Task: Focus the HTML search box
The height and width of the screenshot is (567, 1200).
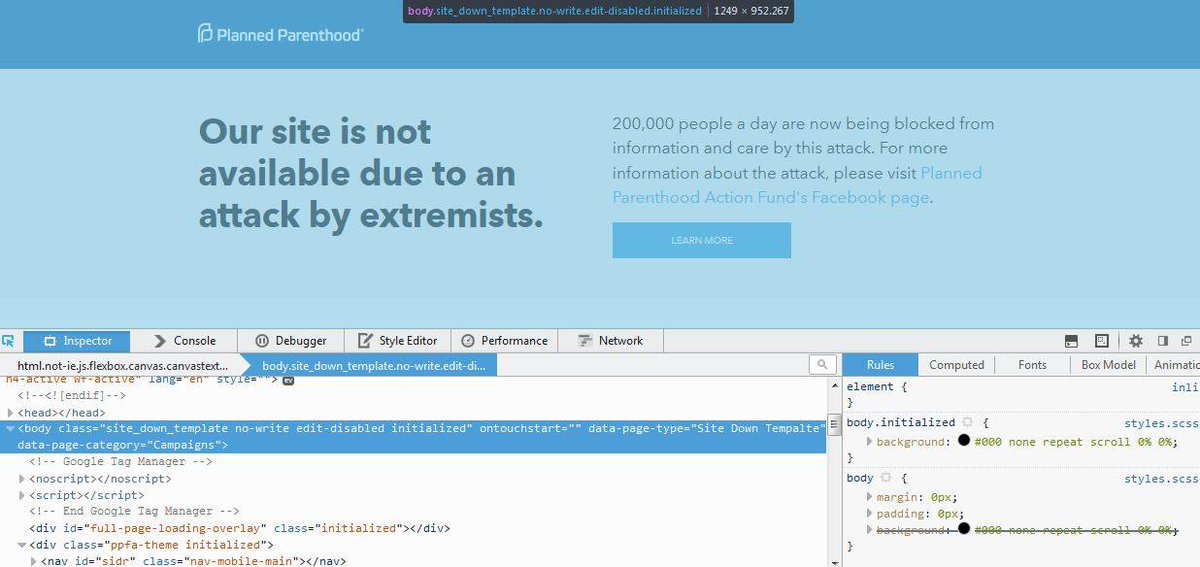Action: (x=822, y=365)
